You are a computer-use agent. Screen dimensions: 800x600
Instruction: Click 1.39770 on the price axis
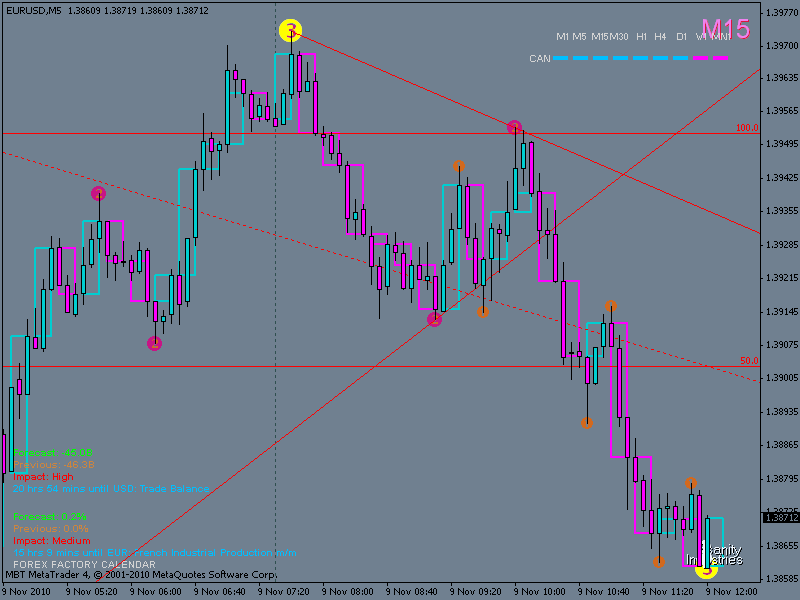[x=782, y=12]
